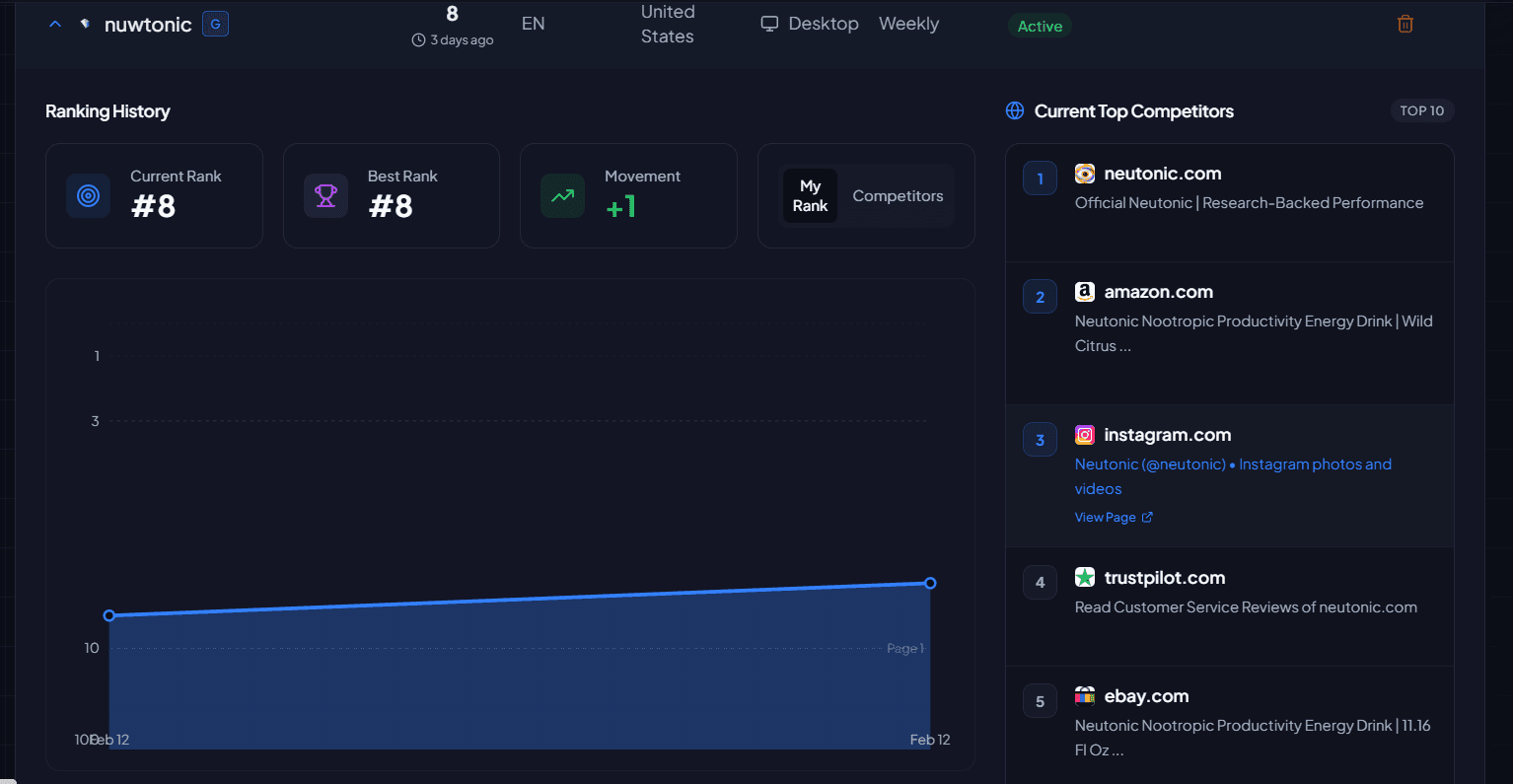The width and height of the screenshot is (1513, 784).
Task: Click the Google search engine badge beside nuwtonic
Action: point(215,24)
